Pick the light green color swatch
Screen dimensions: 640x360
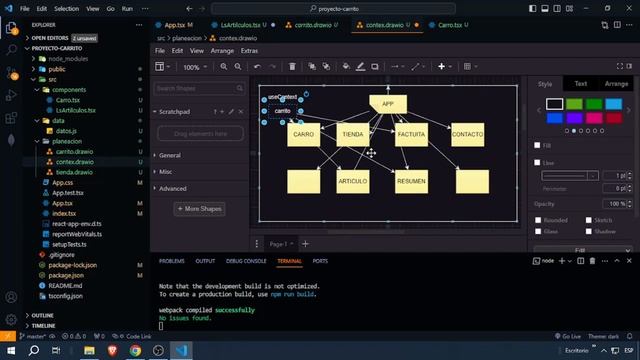(574, 104)
